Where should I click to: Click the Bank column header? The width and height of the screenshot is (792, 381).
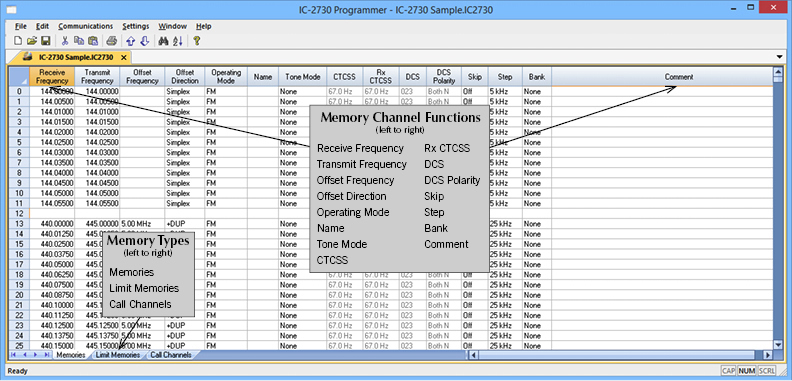(537, 77)
